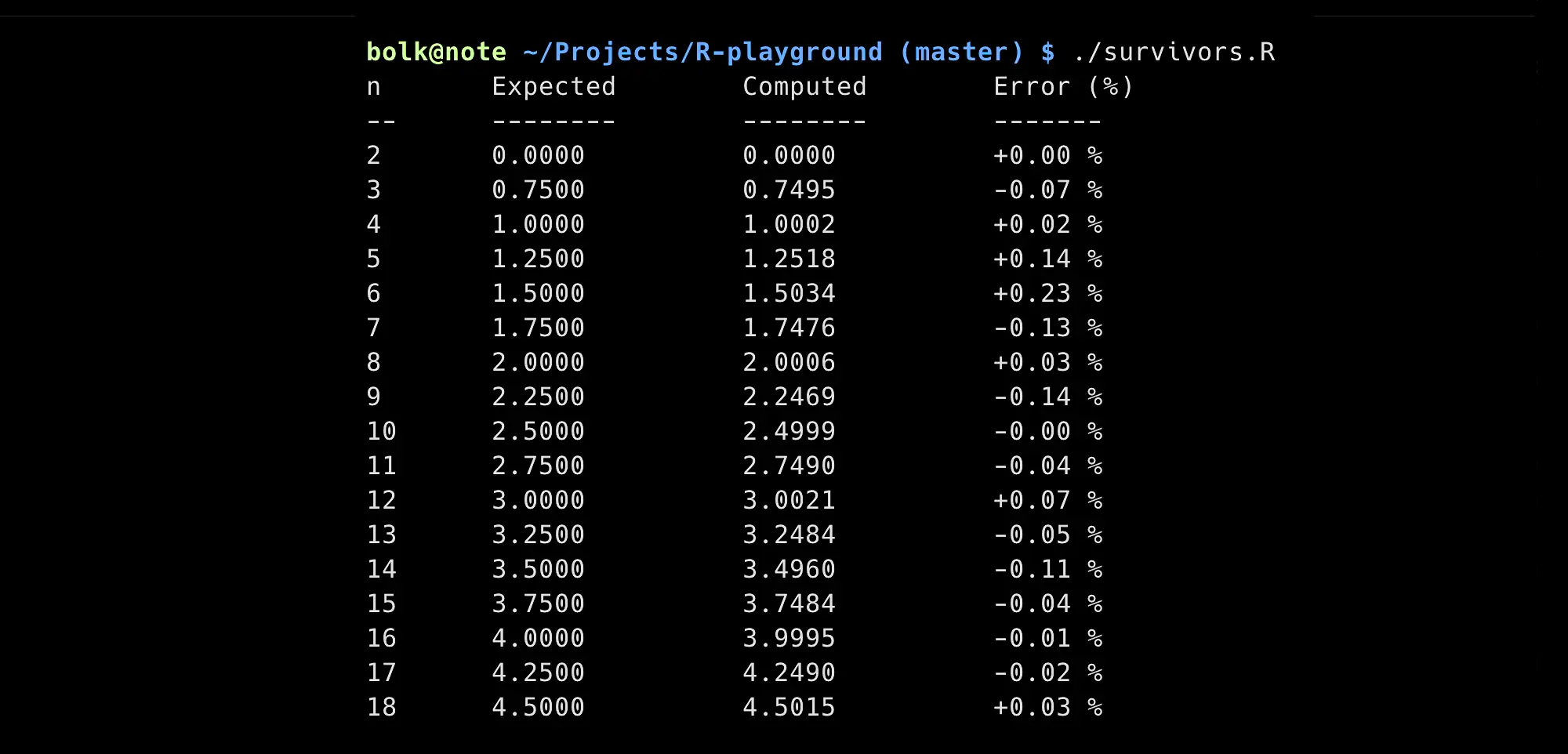1568x754 pixels.
Task: Click error value -0.01 %
Action: [x=1047, y=638]
